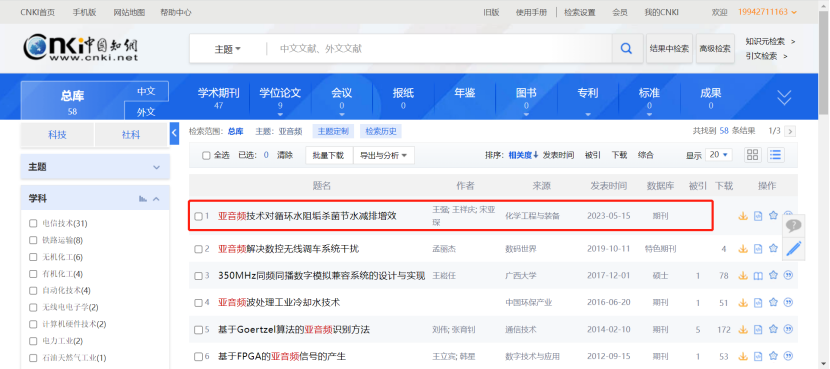This screenshot has height=369, width=830.
Task: Star result 6 基于FPGA的亚音频信号的产生
Action: pyautogui.click(x=773, y=356)
